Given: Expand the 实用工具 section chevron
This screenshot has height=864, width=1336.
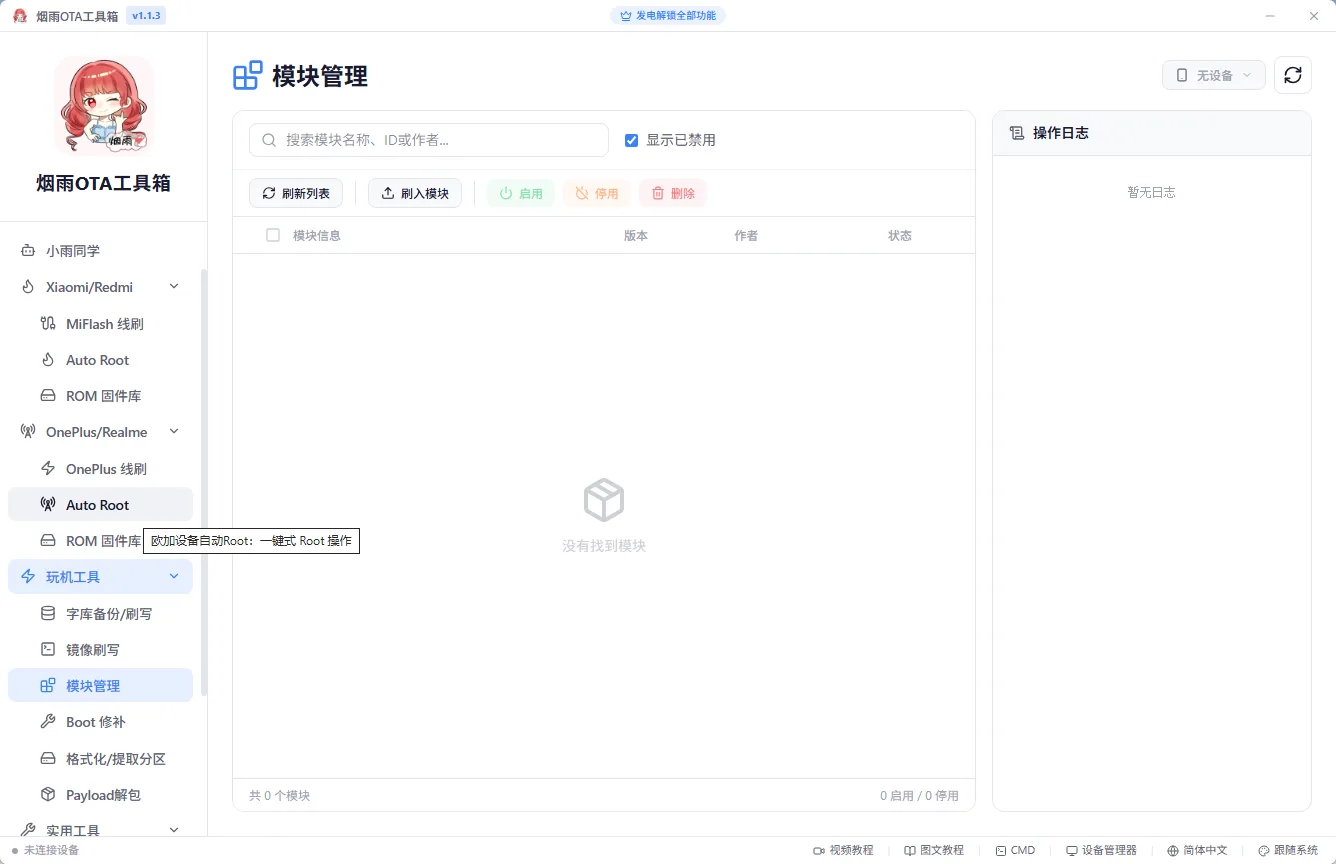Looking at the screenshot, I should click(x=174, y=830).
